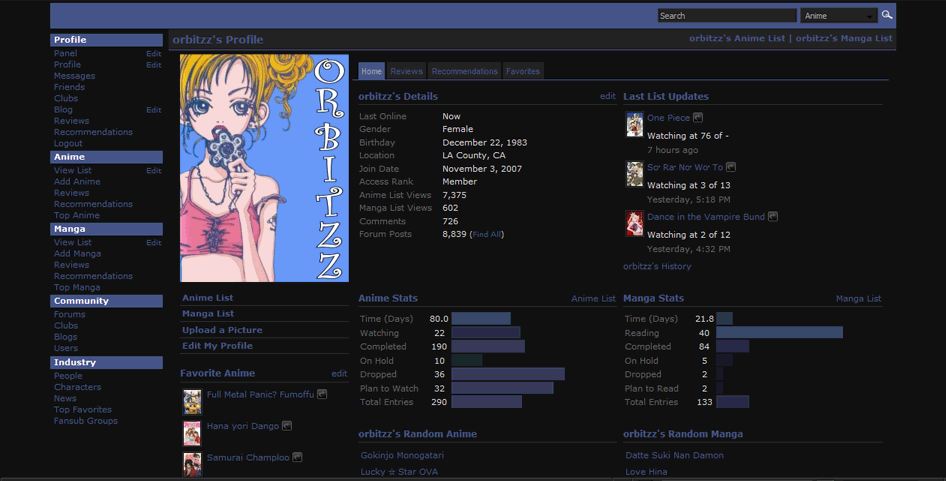The image size is (946, 481).
Task: Open the So Ra No Wo To thumbnail
Action: coord(634,174)
